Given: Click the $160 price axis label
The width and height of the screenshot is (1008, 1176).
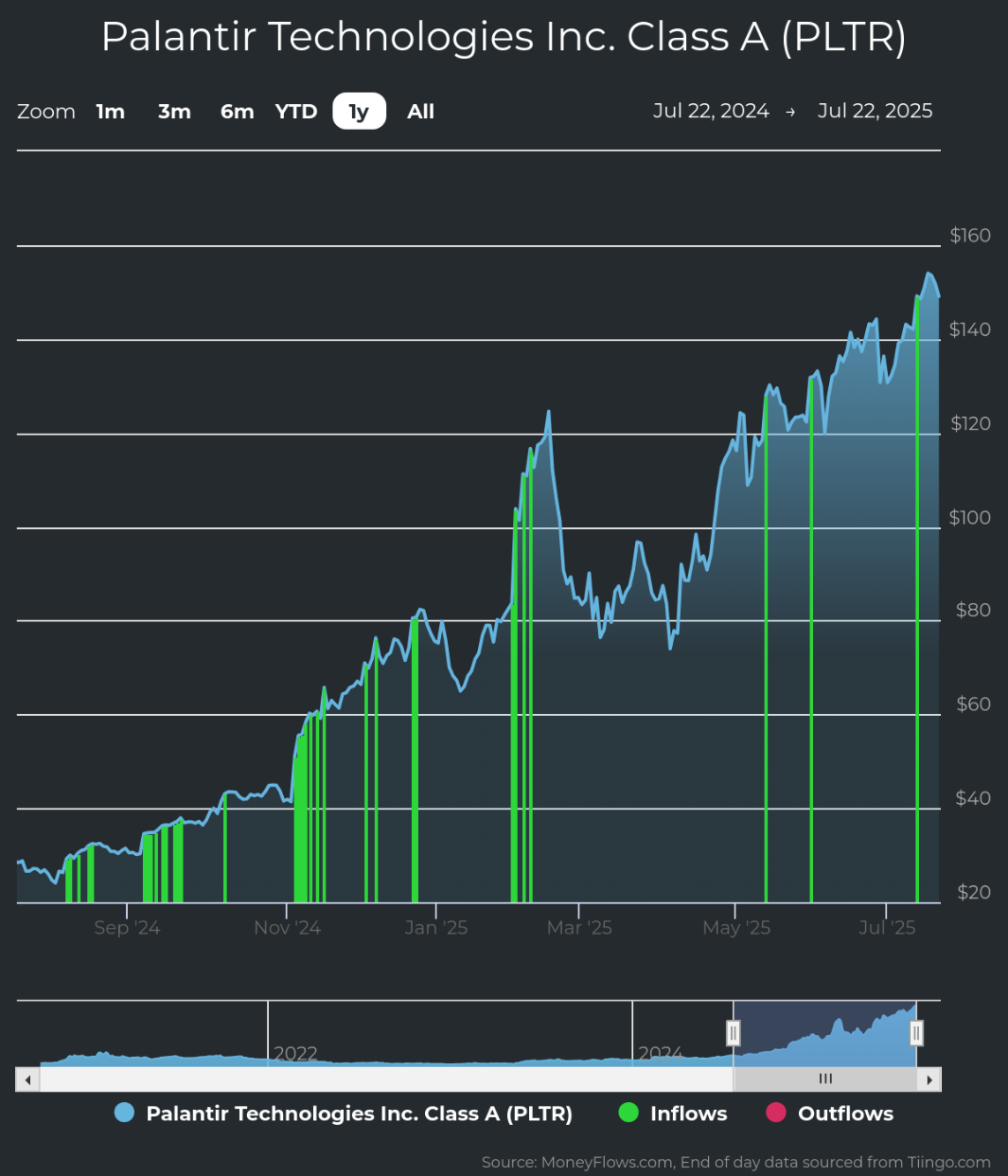Looking at the screenshot, I should tap(970, 236).
